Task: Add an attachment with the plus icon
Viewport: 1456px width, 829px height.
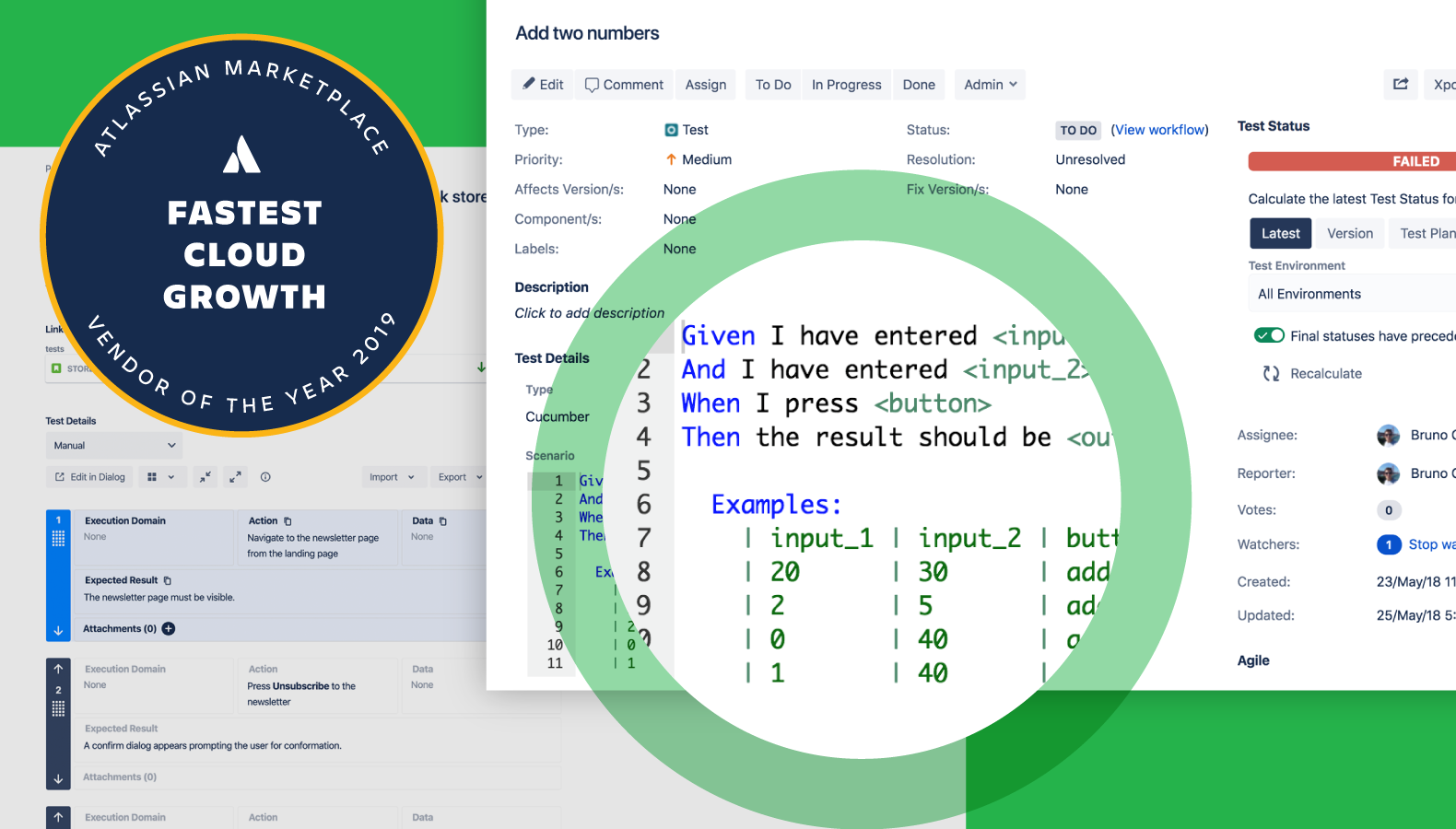Action: [169, 629]
